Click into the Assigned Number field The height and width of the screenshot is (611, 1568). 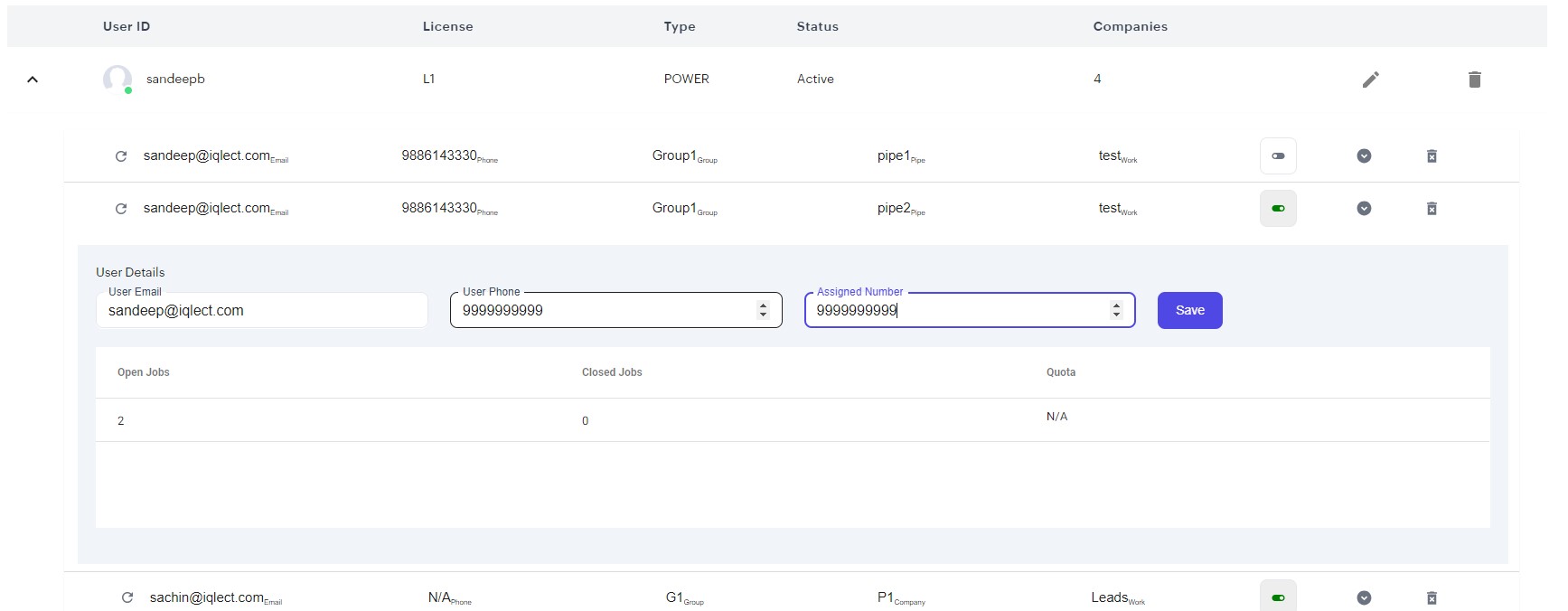point(970,310)
